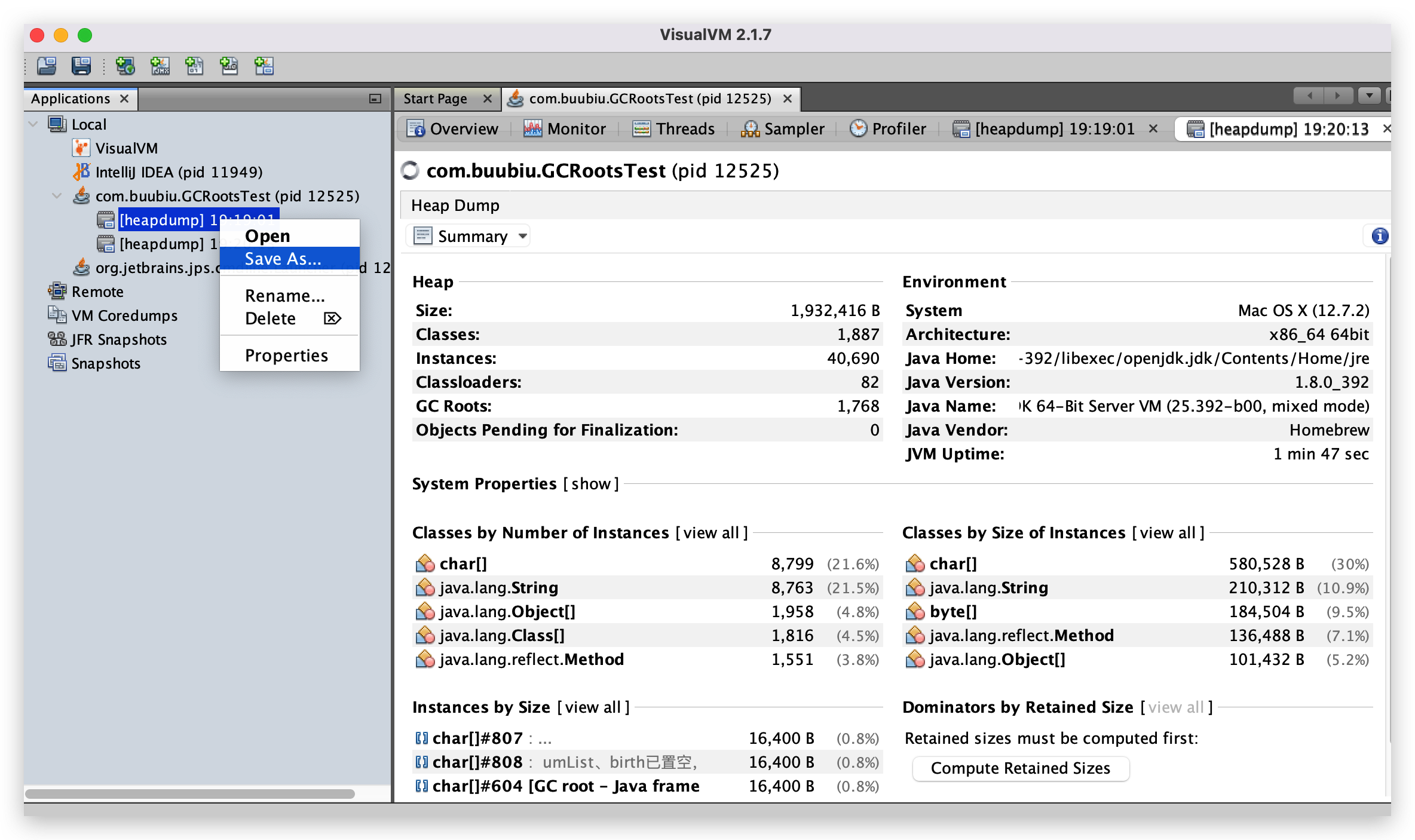This screenshot has width=1415, height=840.
Task: Click Add VM Coredump toolbar icon
Action: [x=194, y=66]
